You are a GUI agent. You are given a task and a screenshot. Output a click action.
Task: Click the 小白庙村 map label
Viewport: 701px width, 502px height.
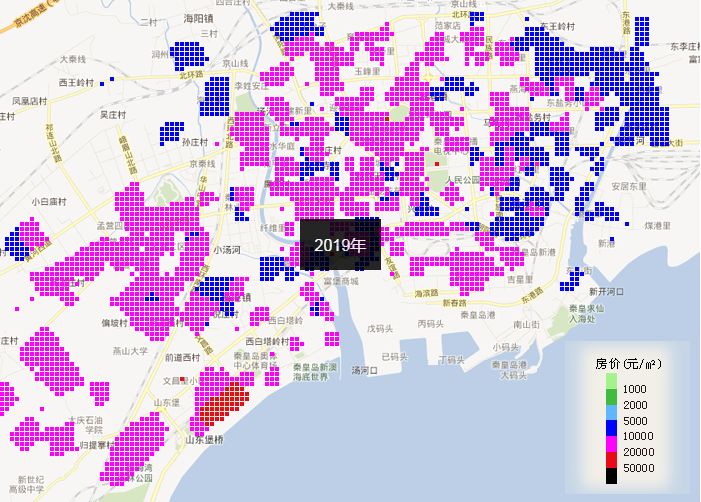coord(49,202)
